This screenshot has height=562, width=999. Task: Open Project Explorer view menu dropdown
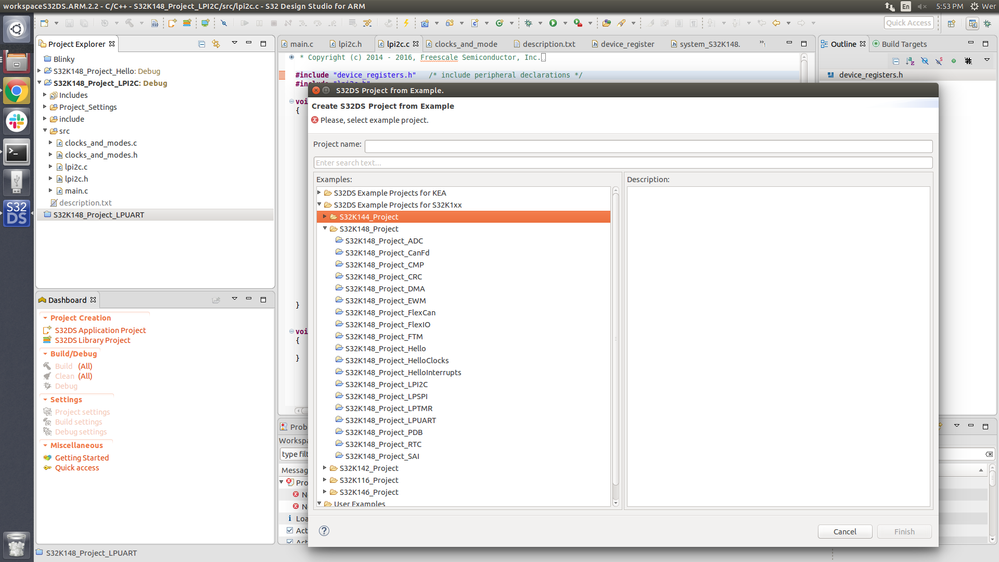(234, 43)
